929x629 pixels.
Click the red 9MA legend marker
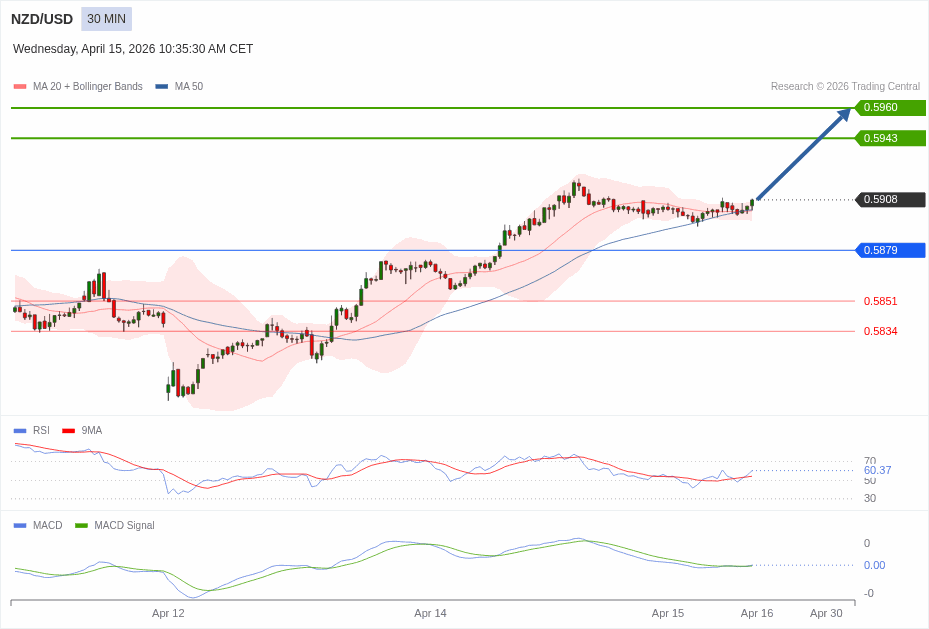click(68, 431)
